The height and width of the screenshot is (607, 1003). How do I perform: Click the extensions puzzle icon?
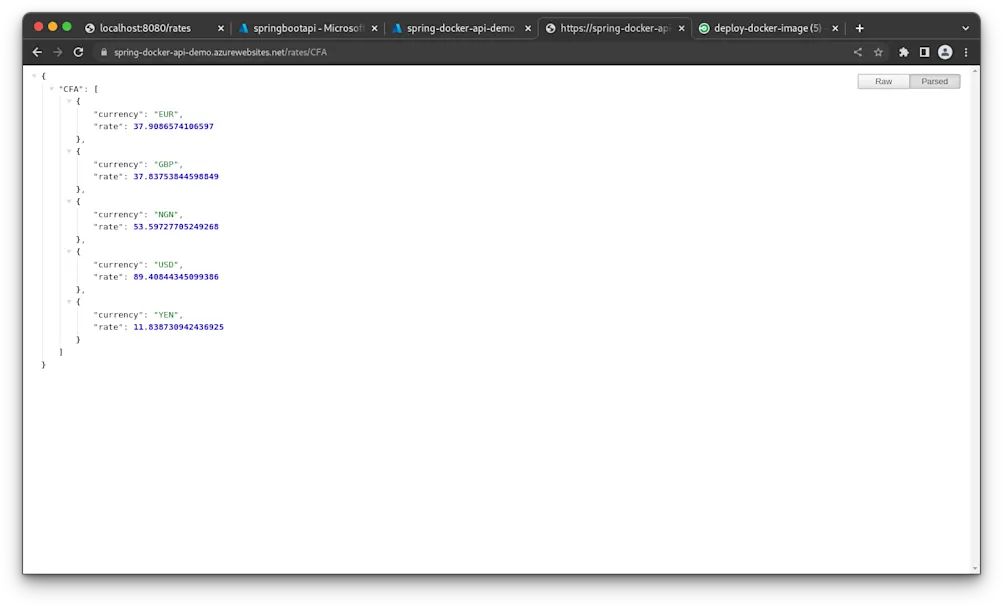click(x=903, y=52)
